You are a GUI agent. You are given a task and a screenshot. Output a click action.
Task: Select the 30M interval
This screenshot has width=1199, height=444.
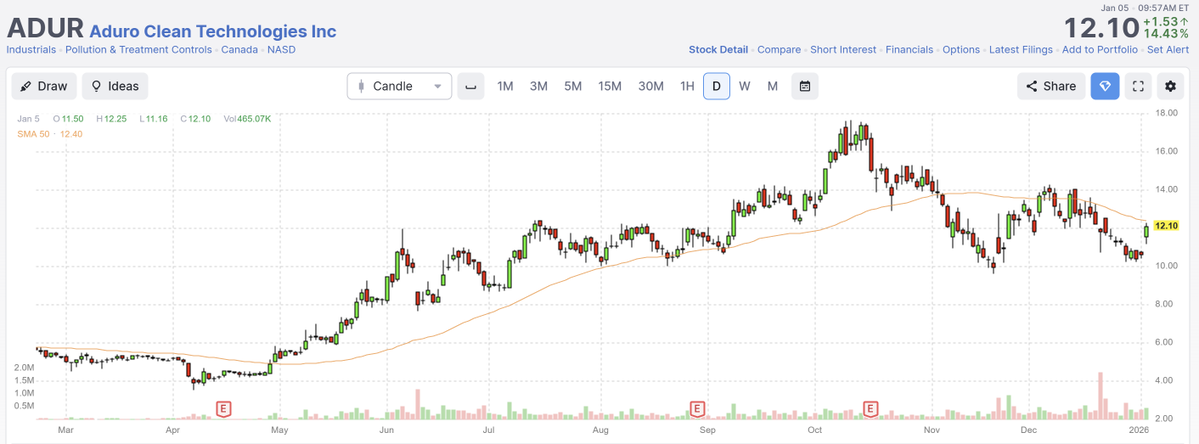[x=651, y=86]
